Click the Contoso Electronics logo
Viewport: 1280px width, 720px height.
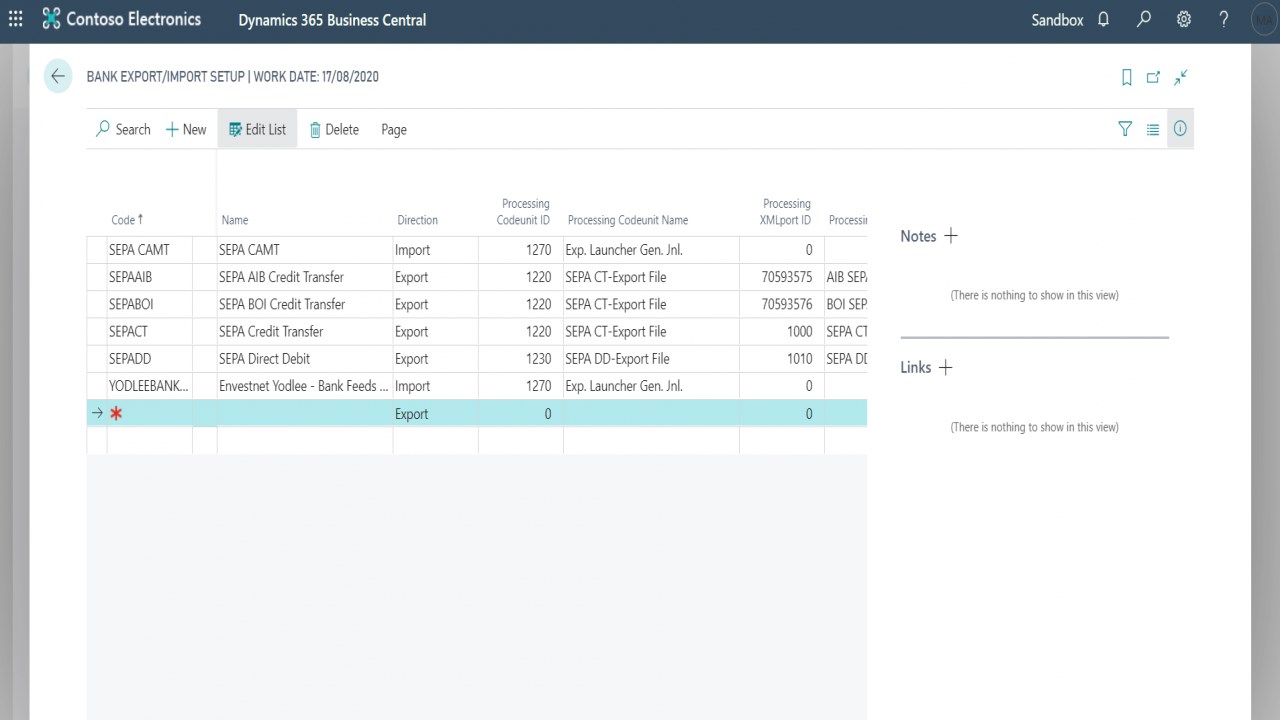pos(122,19)
